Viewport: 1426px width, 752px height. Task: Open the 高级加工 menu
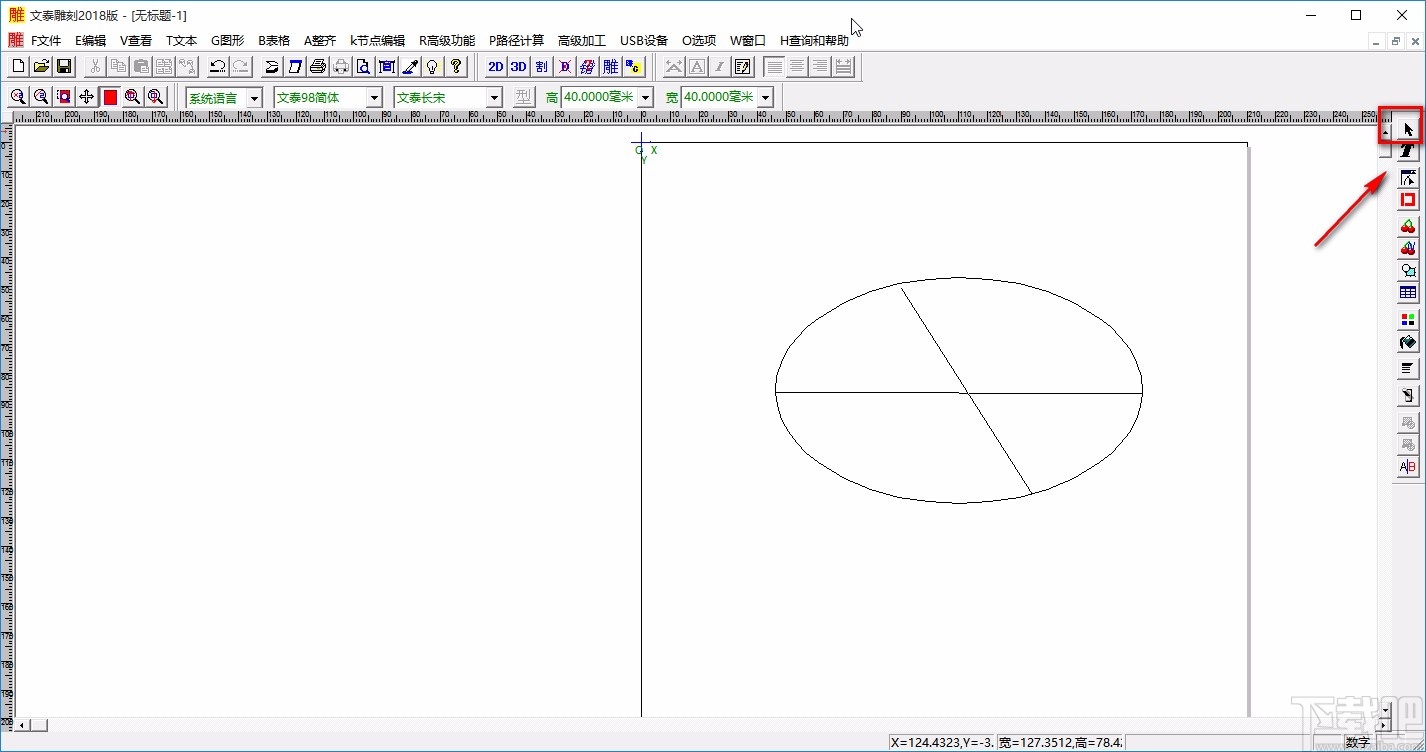[x=582, y=41]
